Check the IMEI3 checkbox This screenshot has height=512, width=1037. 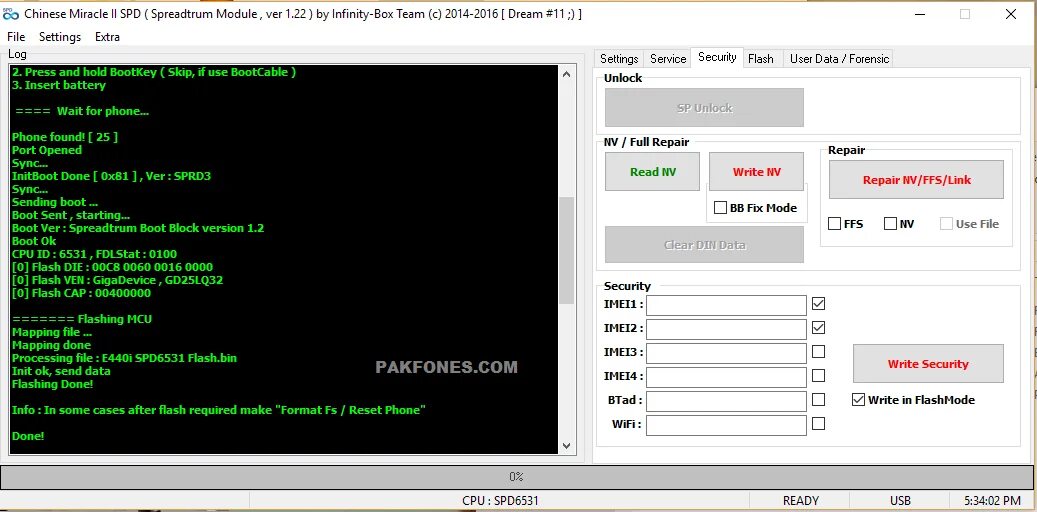click(818, 352)
